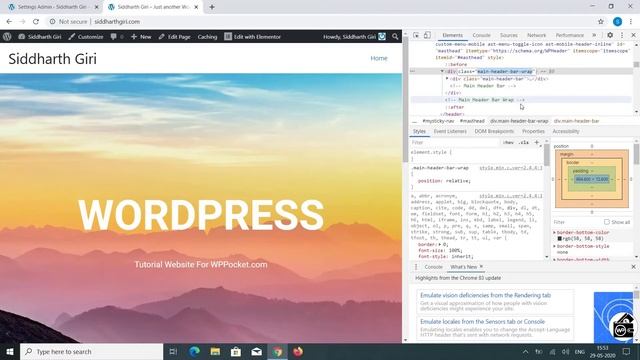
Task: Expand the border-bottom-style property
Action: tap(554, 247)
